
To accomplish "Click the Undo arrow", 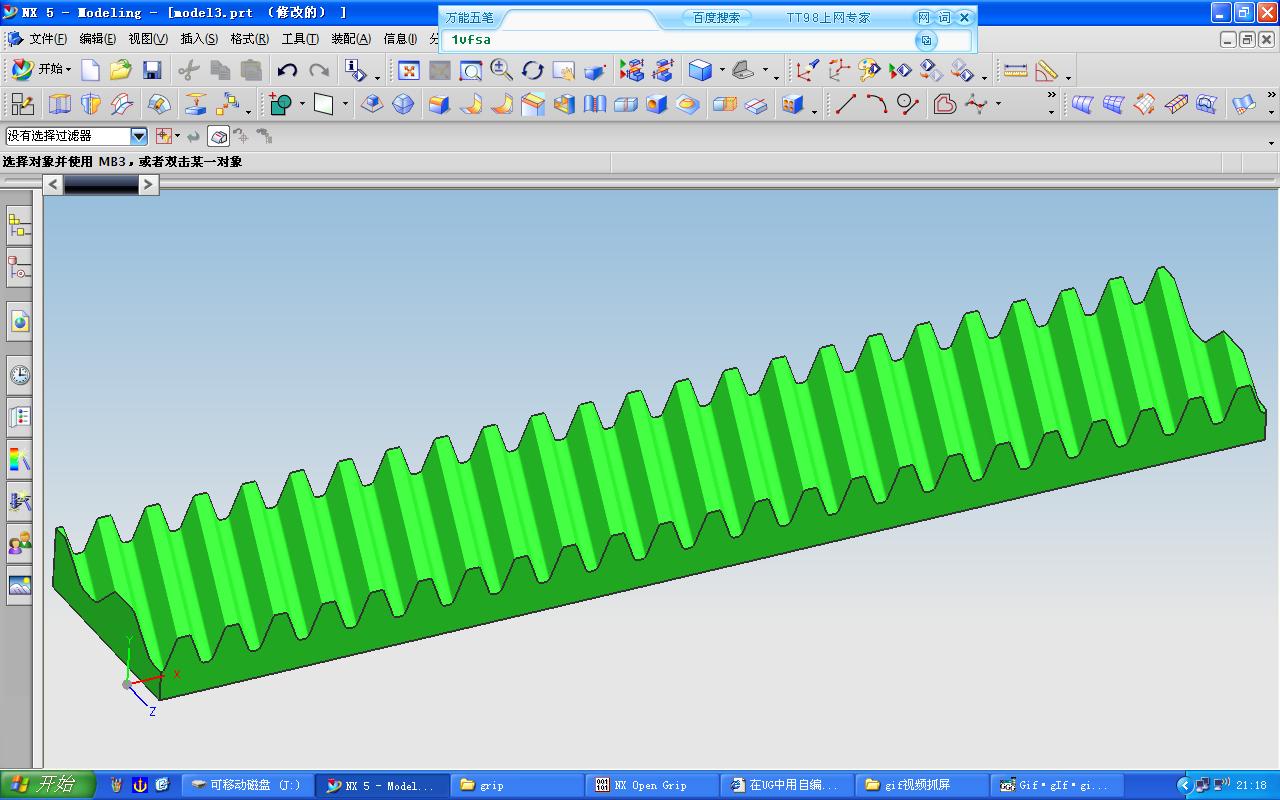I will (288, 70).
